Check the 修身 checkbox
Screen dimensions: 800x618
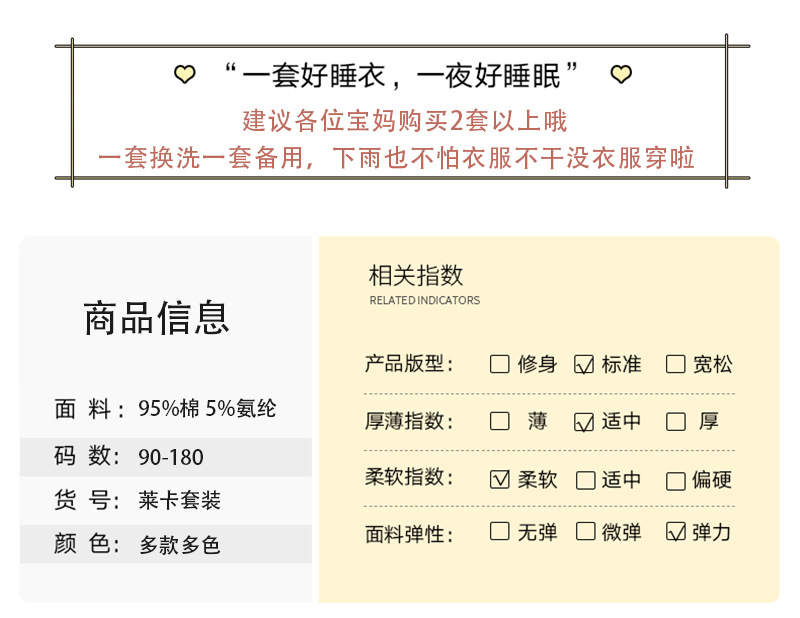500,364
